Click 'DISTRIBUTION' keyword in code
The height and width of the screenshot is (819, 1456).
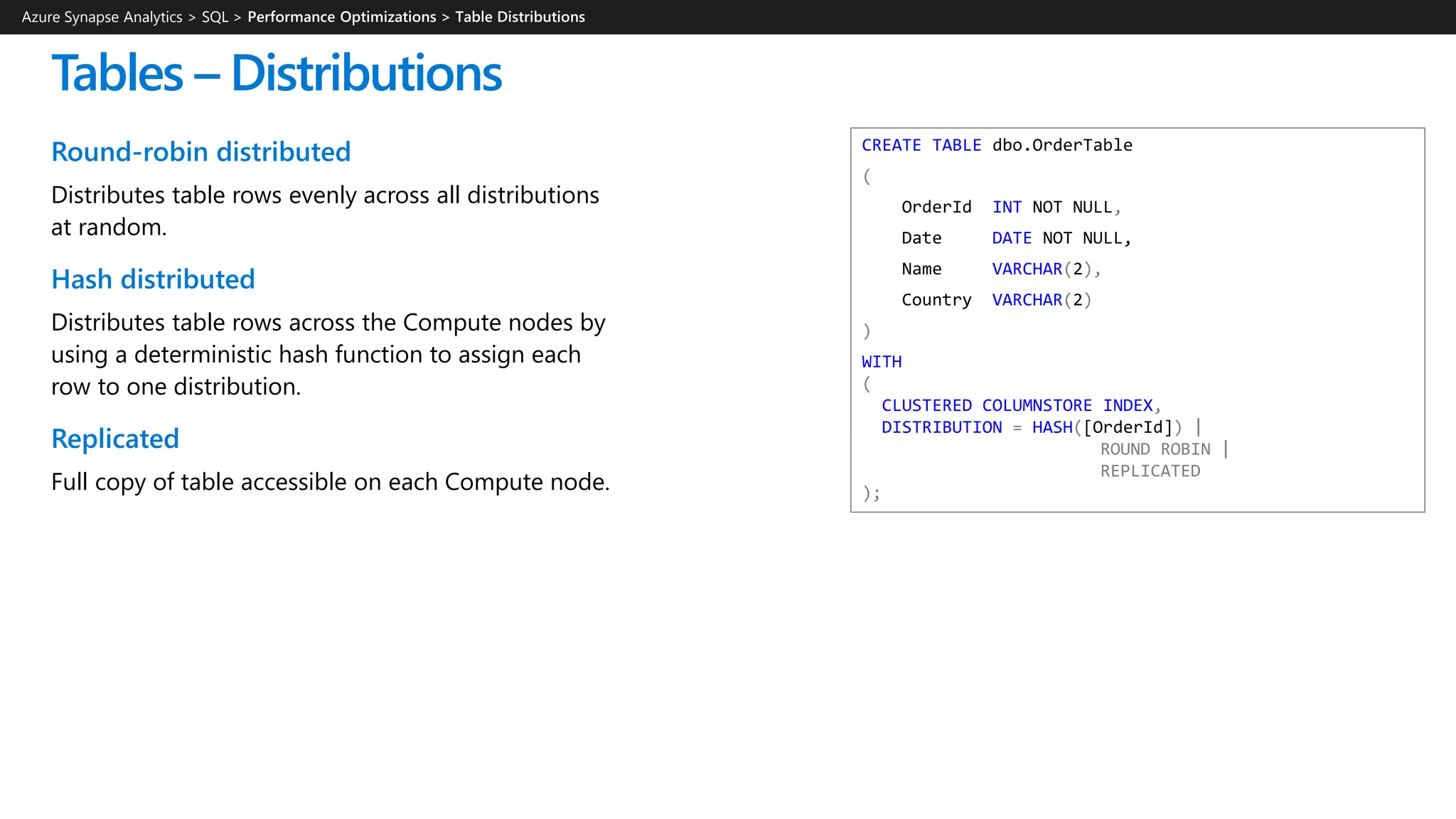point(941,427)
